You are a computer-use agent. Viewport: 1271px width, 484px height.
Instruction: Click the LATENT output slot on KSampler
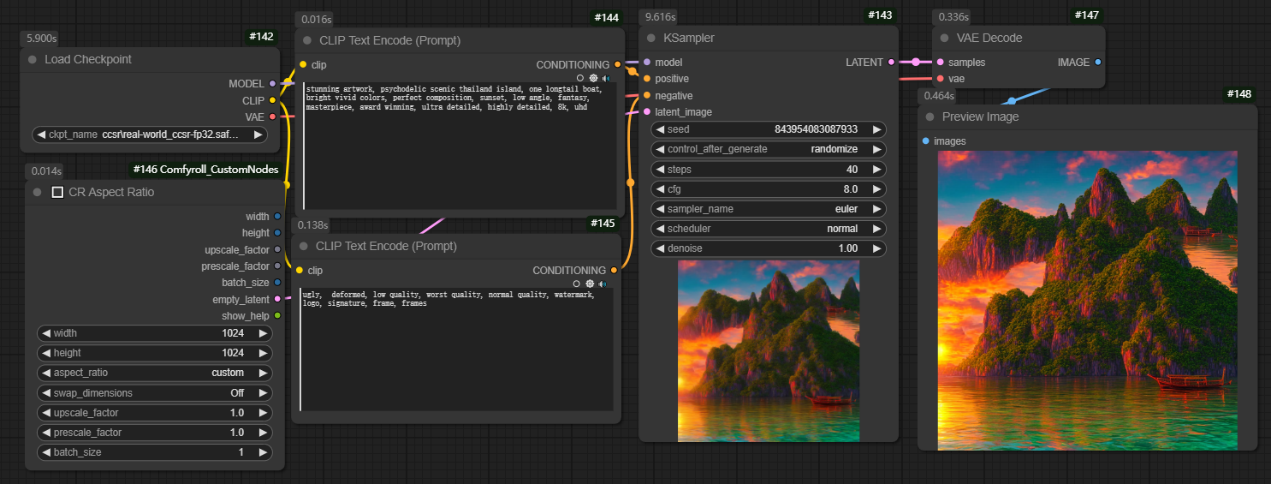(x=892, y=62)
